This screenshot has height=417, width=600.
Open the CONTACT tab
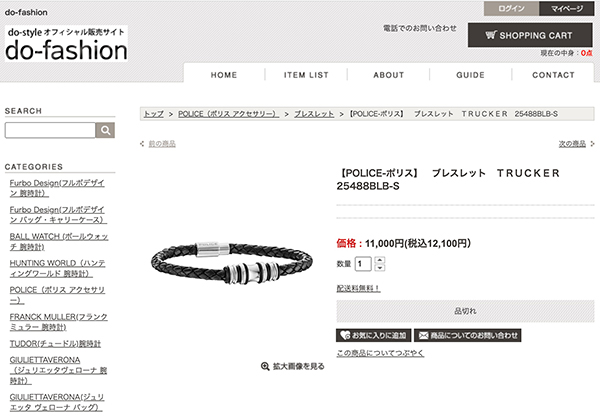coord(553,75)
